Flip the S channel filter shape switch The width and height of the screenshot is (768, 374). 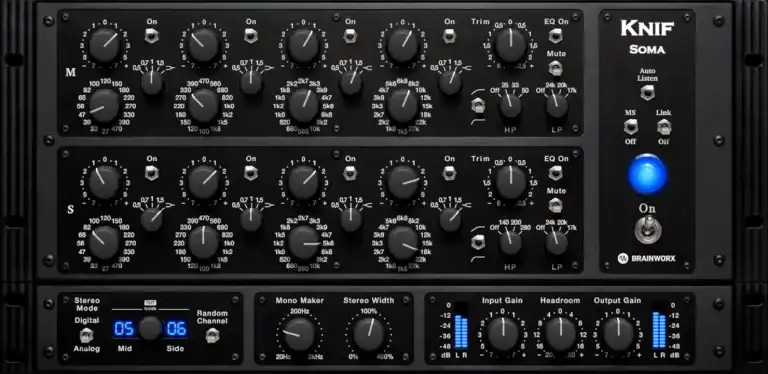point(478,242)
